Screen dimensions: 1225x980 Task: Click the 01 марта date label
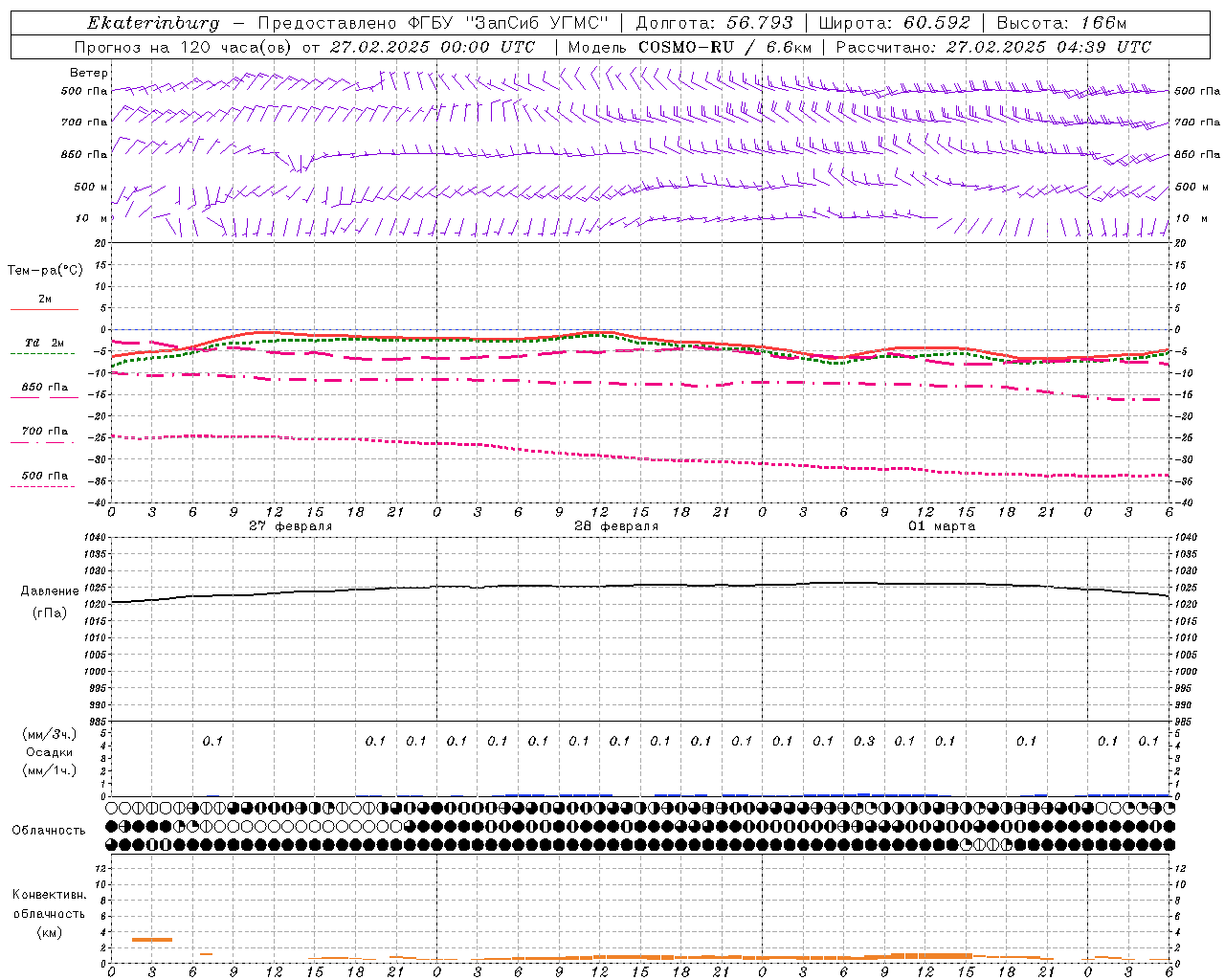click(x=942, y=526)
